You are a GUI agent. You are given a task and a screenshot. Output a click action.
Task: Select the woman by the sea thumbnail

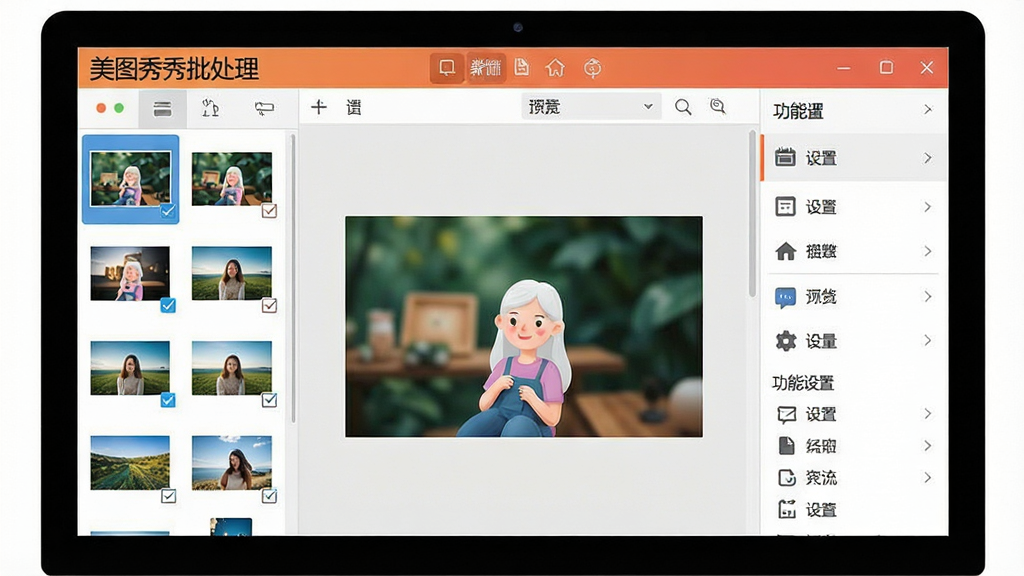232,462
